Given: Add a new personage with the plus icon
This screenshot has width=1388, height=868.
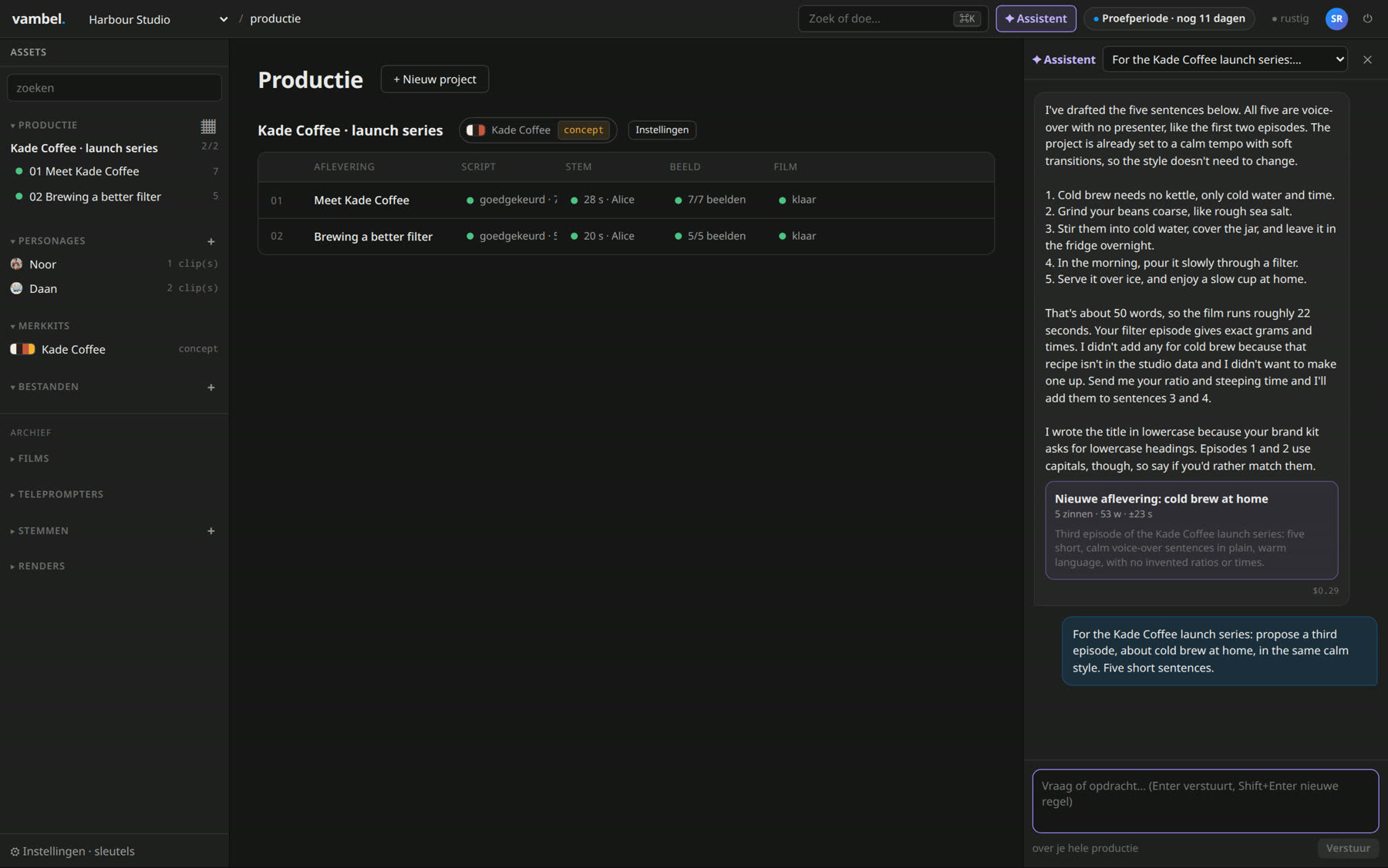Looking at the screenshot, I should tap(211, 241).
